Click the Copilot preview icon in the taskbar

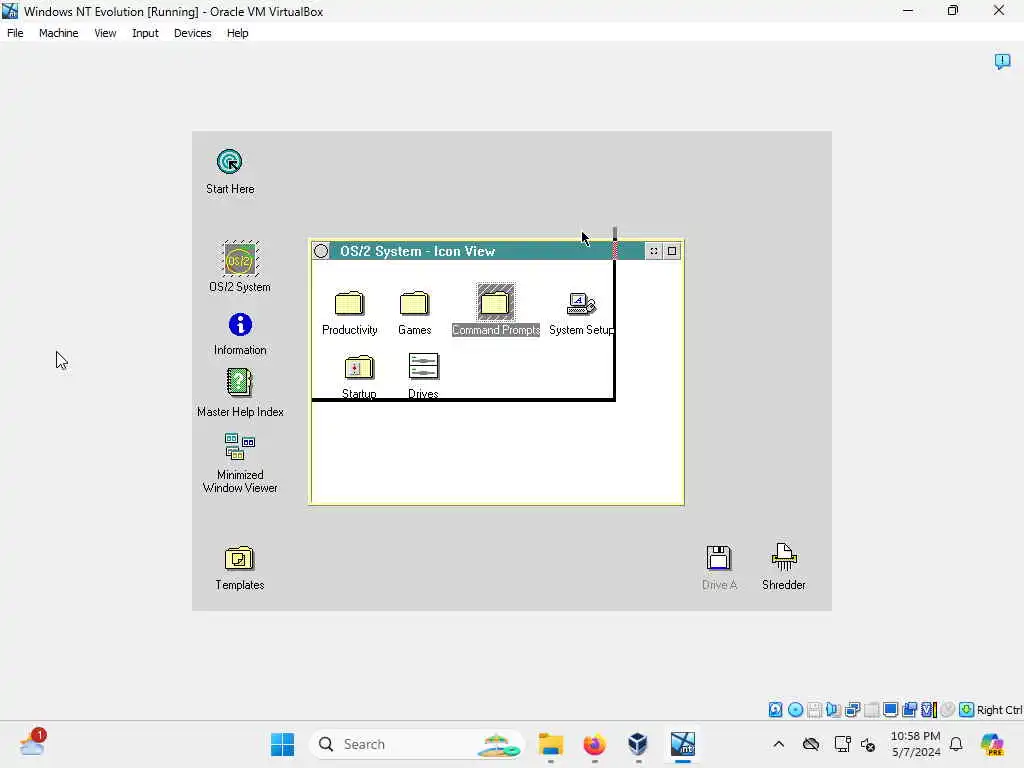pos(992,744)
